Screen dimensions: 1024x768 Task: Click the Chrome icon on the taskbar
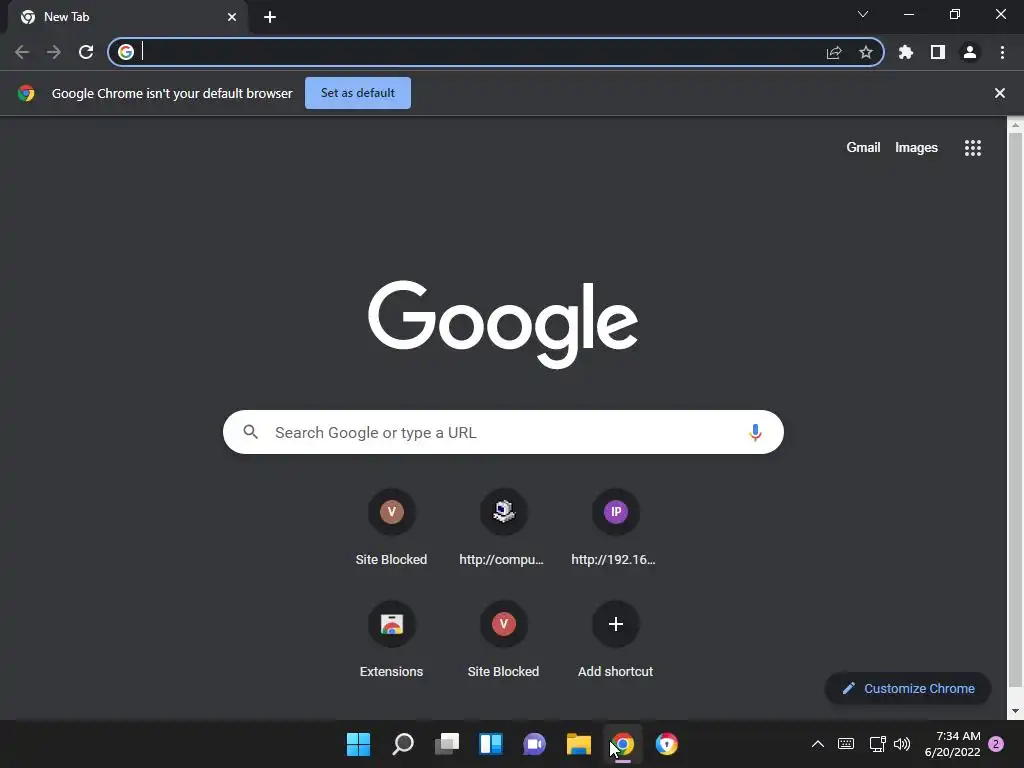click(622, 744)
